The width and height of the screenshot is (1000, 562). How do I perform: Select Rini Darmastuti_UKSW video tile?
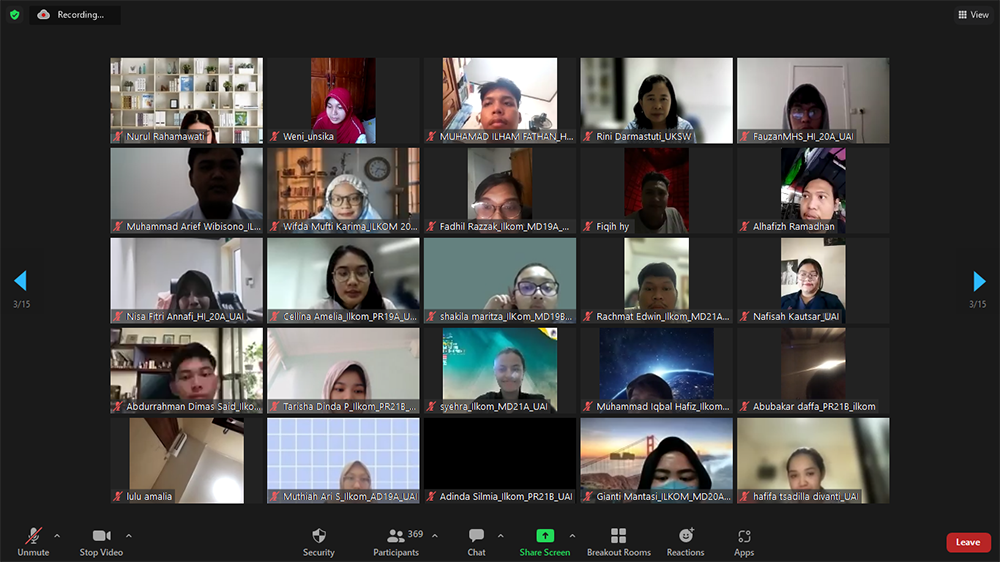click(656, 100)
